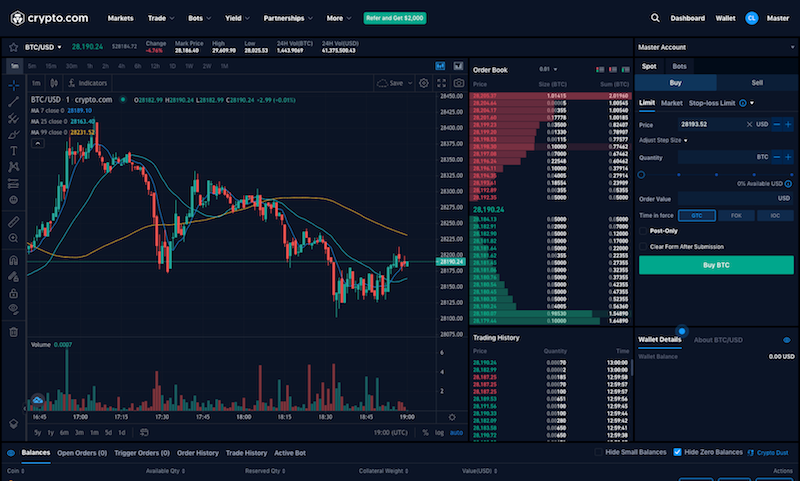The height and width of the screenshot is (481, 800).
Task: Toggle the magnet mode icon
Action: coord(14,260)
